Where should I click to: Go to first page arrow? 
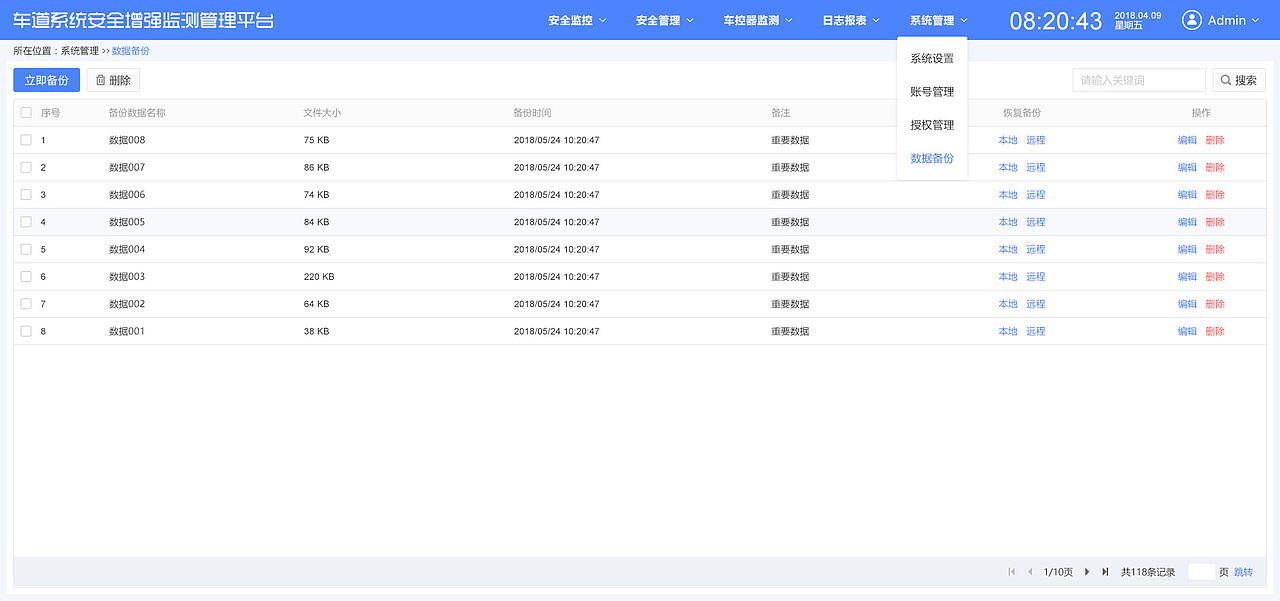coord(1012,572)
